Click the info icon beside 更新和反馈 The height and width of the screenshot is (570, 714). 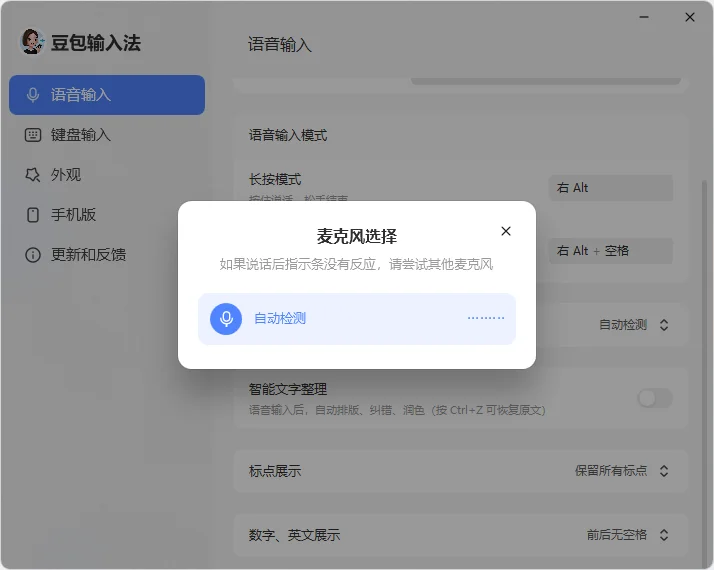point(33,255)
